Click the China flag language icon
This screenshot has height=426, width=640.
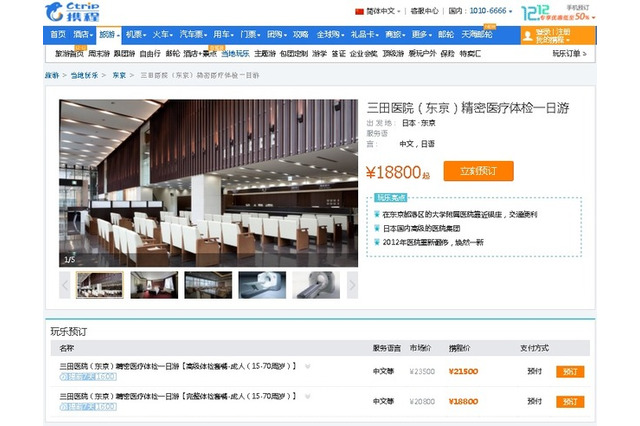(x=359, y=11)
